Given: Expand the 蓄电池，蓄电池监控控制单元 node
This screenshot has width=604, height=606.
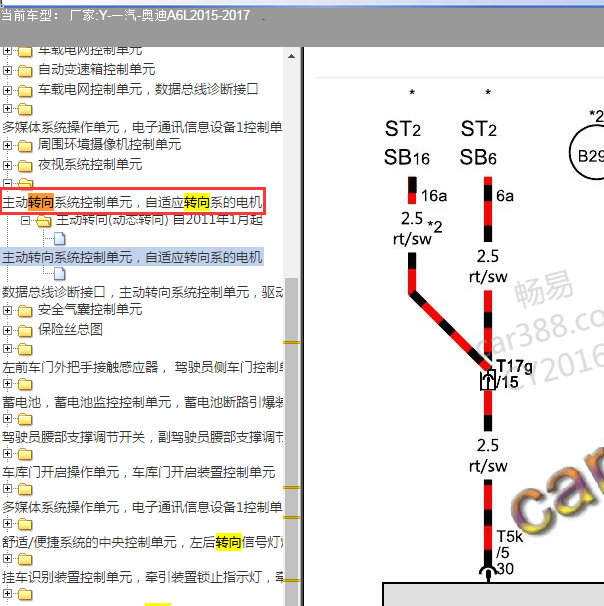Looking at the screenshot, I should (7, 384).
